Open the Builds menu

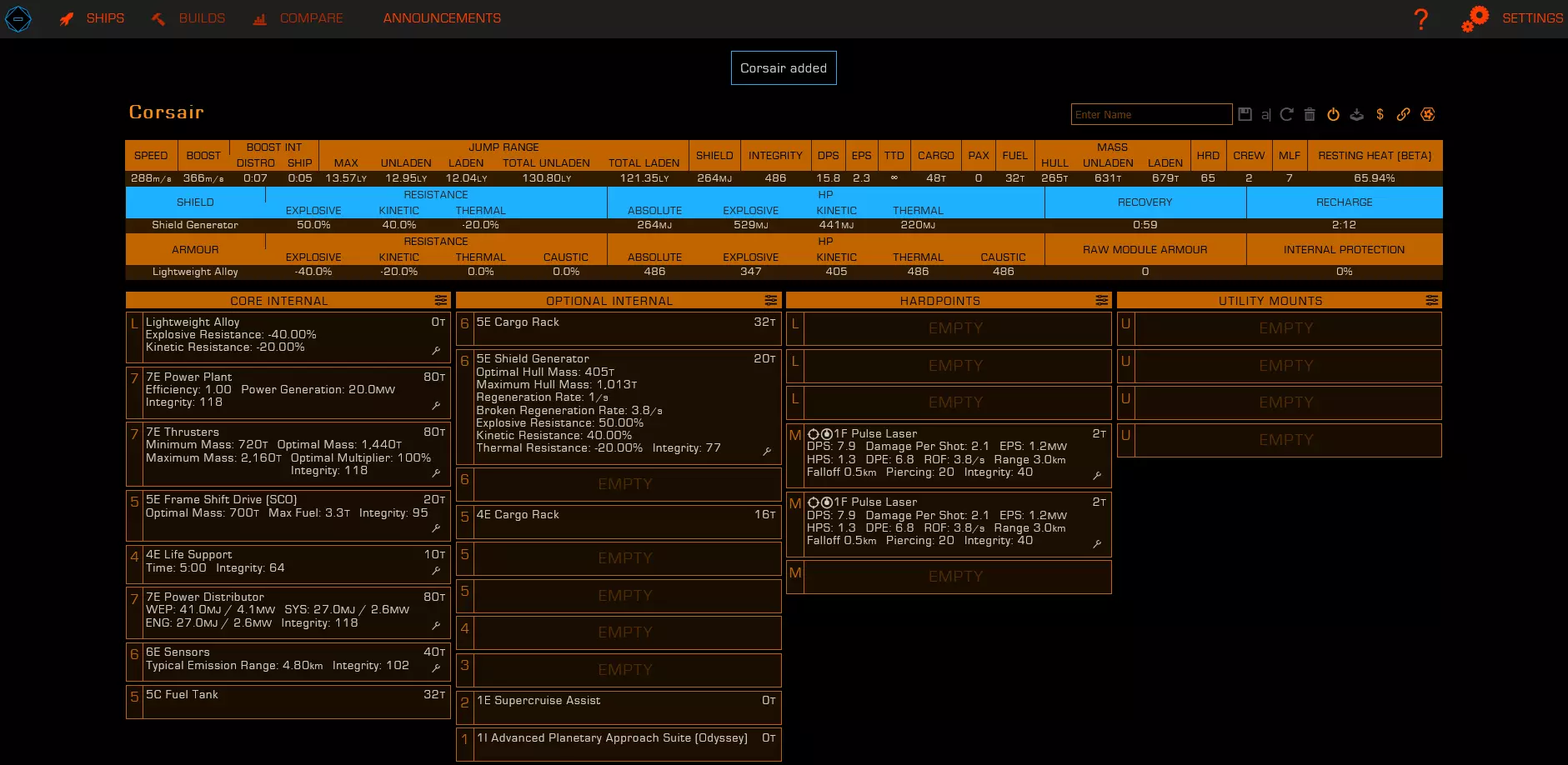click(188, 18)
